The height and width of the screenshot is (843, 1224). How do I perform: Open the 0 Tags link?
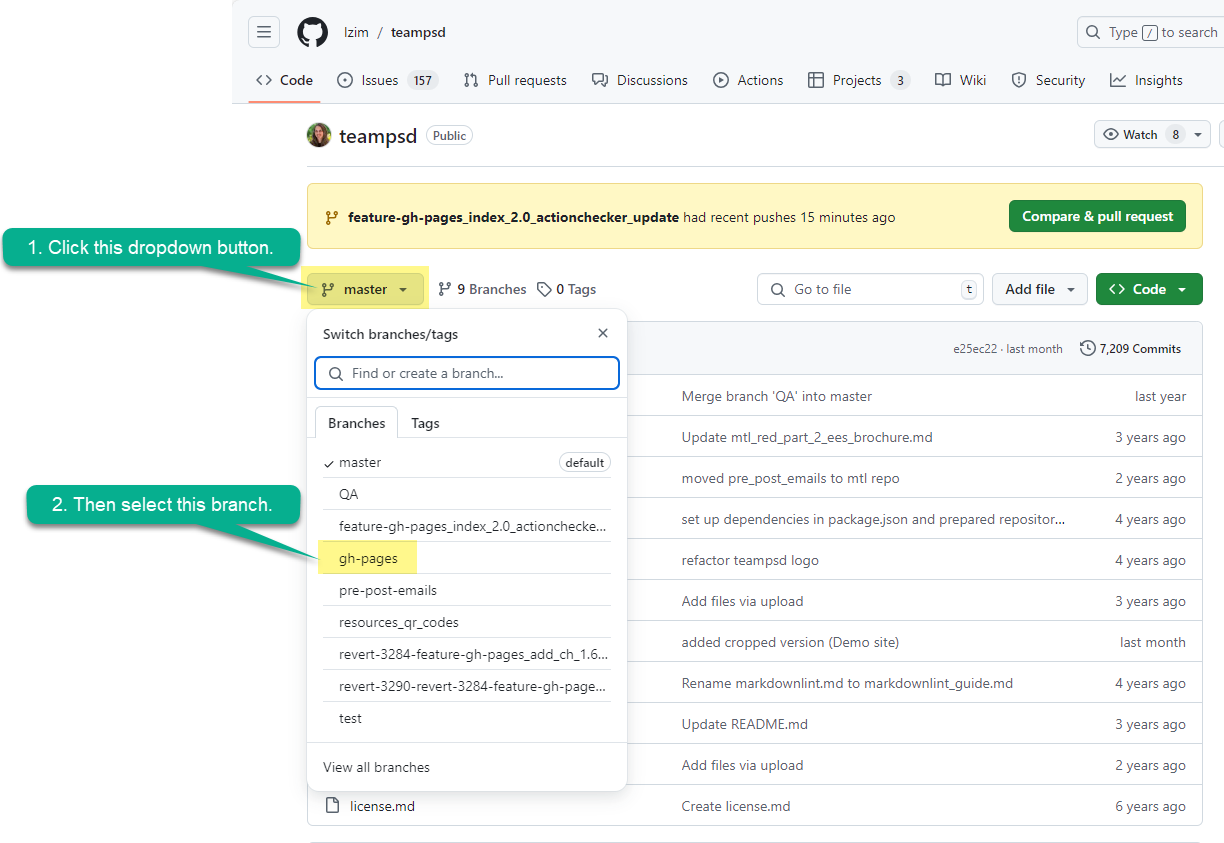(566, 289)
